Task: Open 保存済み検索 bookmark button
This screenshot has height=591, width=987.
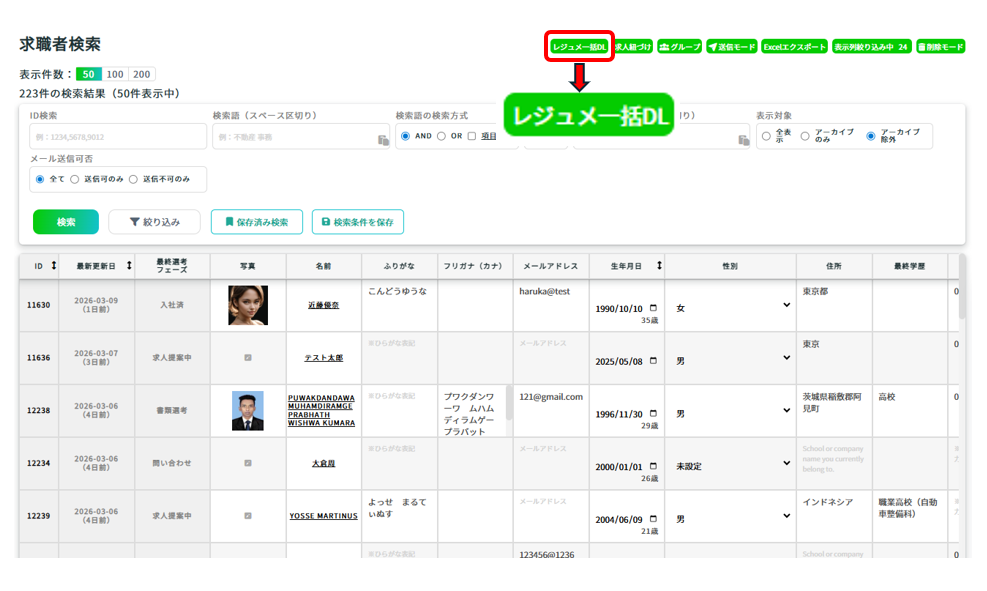Action: [256, 222]
